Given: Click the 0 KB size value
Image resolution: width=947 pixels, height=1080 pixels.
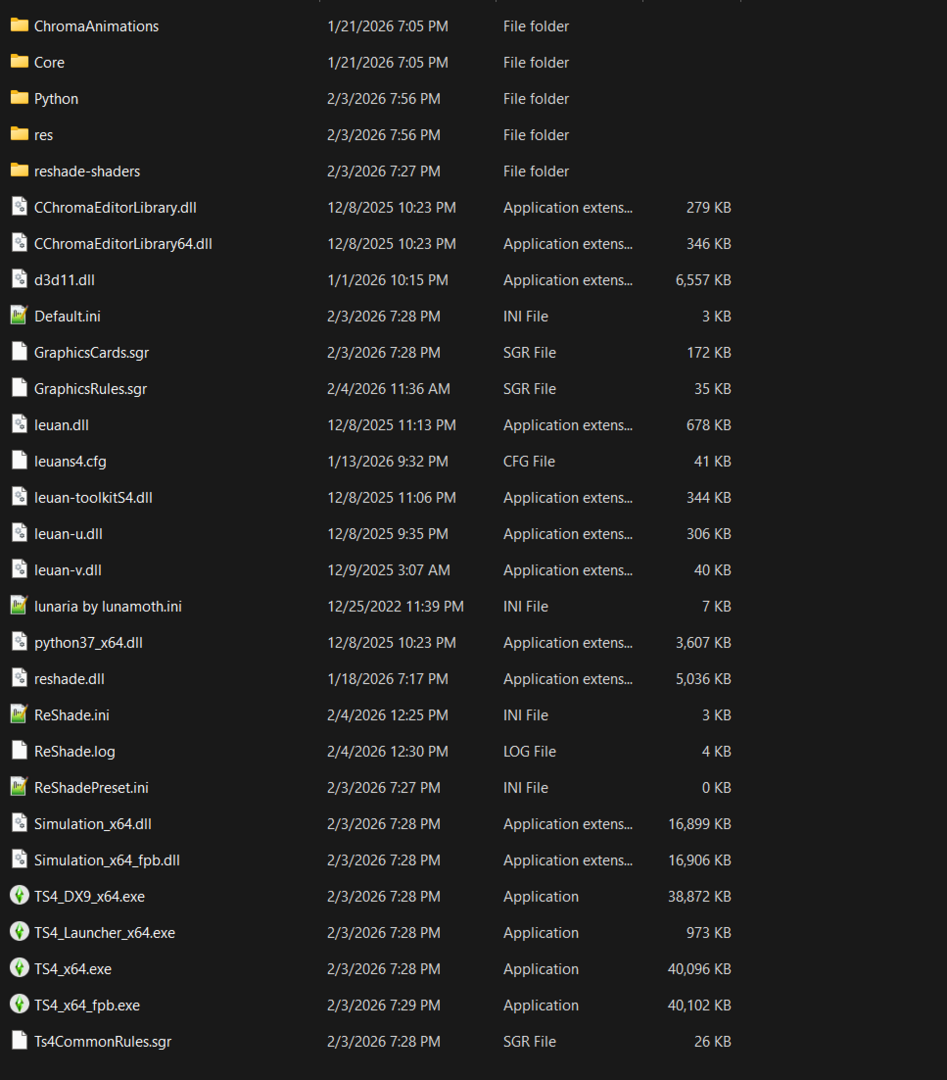Looking at the screenshot, I should click(x=717, y=788).
